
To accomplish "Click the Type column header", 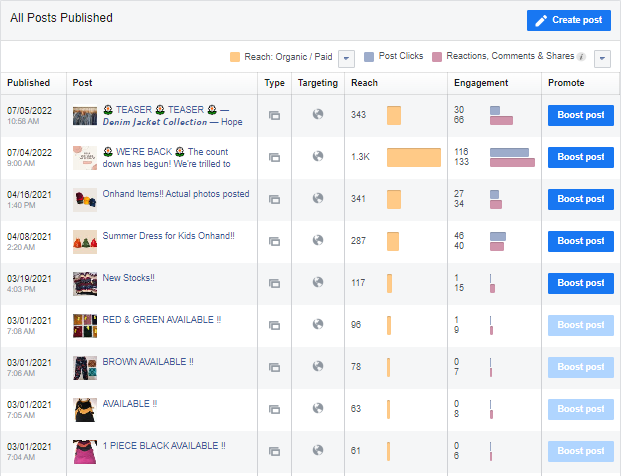I will click(x=274, y=83).
